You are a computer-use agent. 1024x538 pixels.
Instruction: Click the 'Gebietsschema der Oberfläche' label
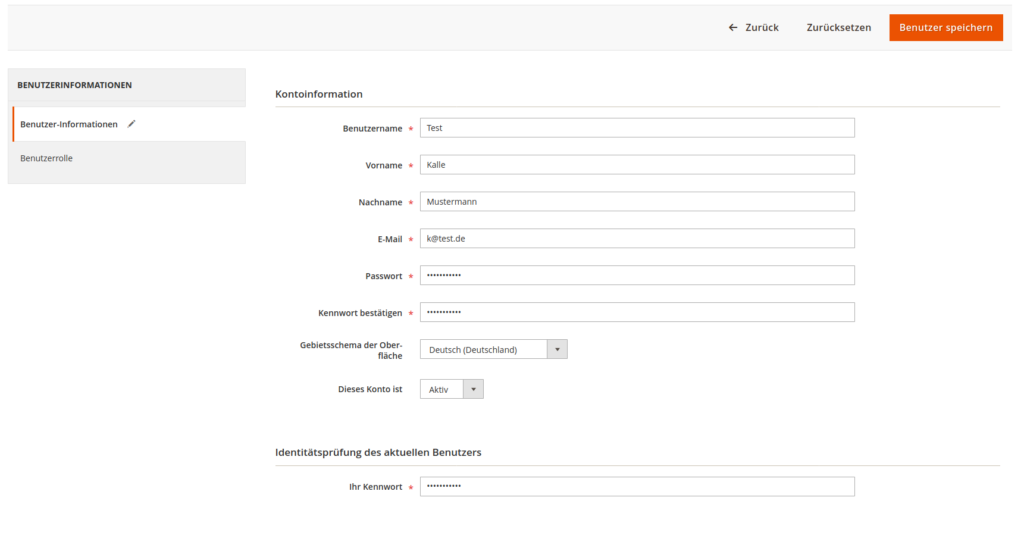click(351, 349)
